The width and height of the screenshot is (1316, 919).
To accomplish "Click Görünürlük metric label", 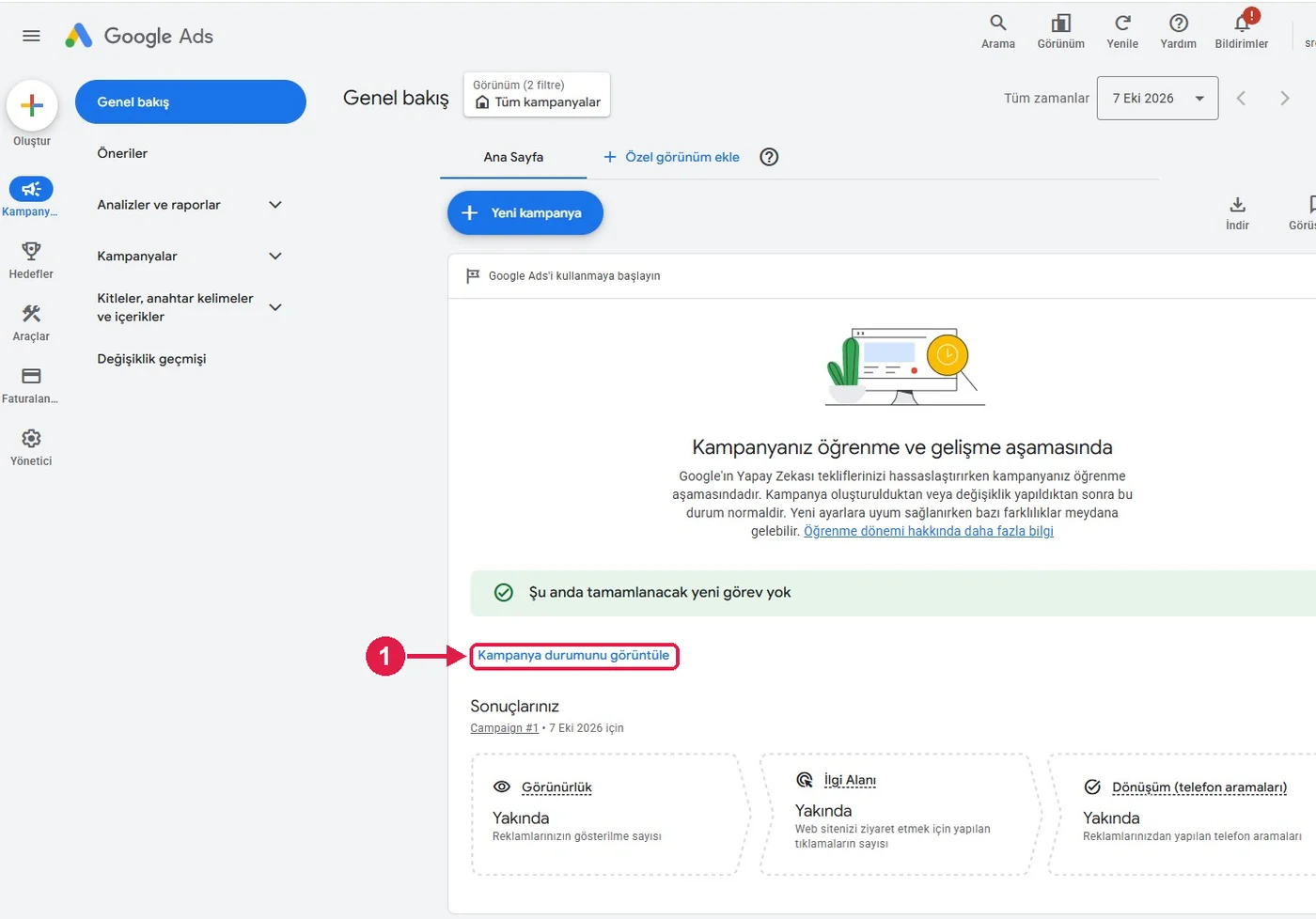I will coord(556,787).
